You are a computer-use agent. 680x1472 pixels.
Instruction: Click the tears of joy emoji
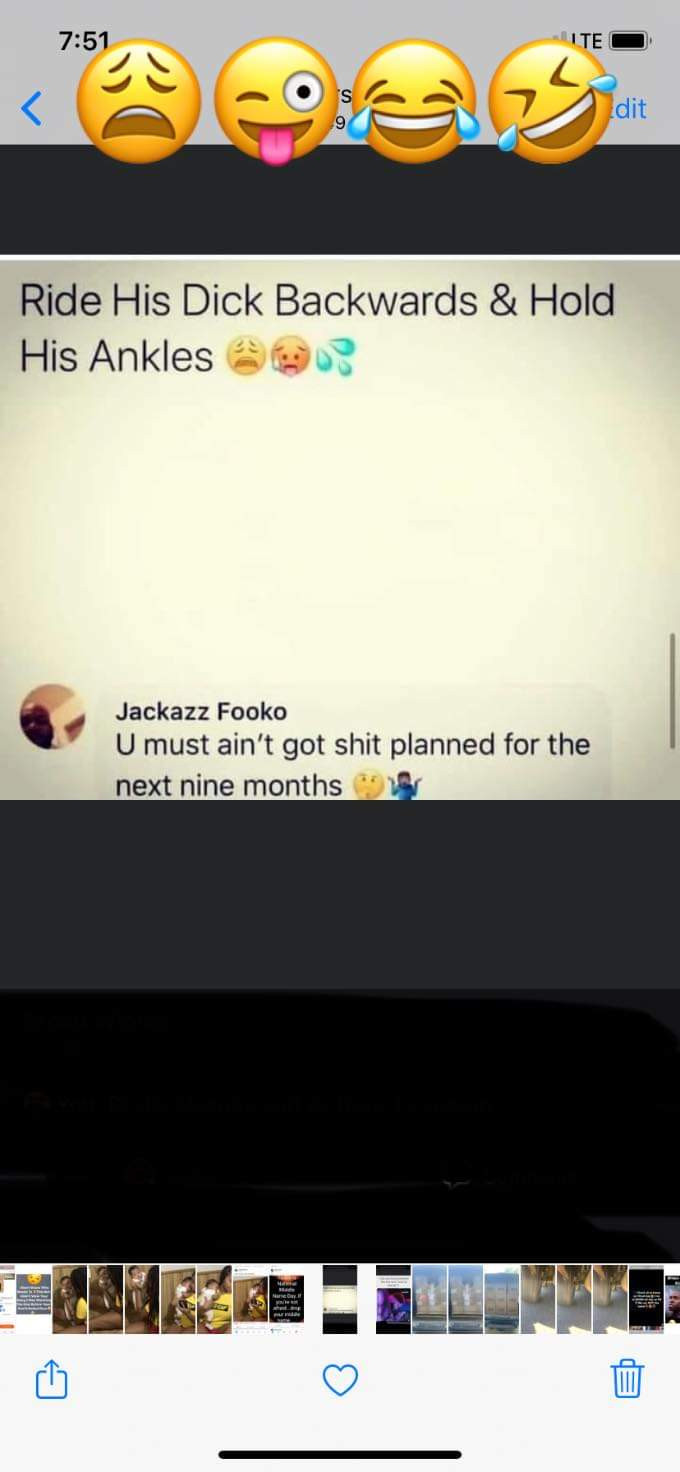(413, 100)
